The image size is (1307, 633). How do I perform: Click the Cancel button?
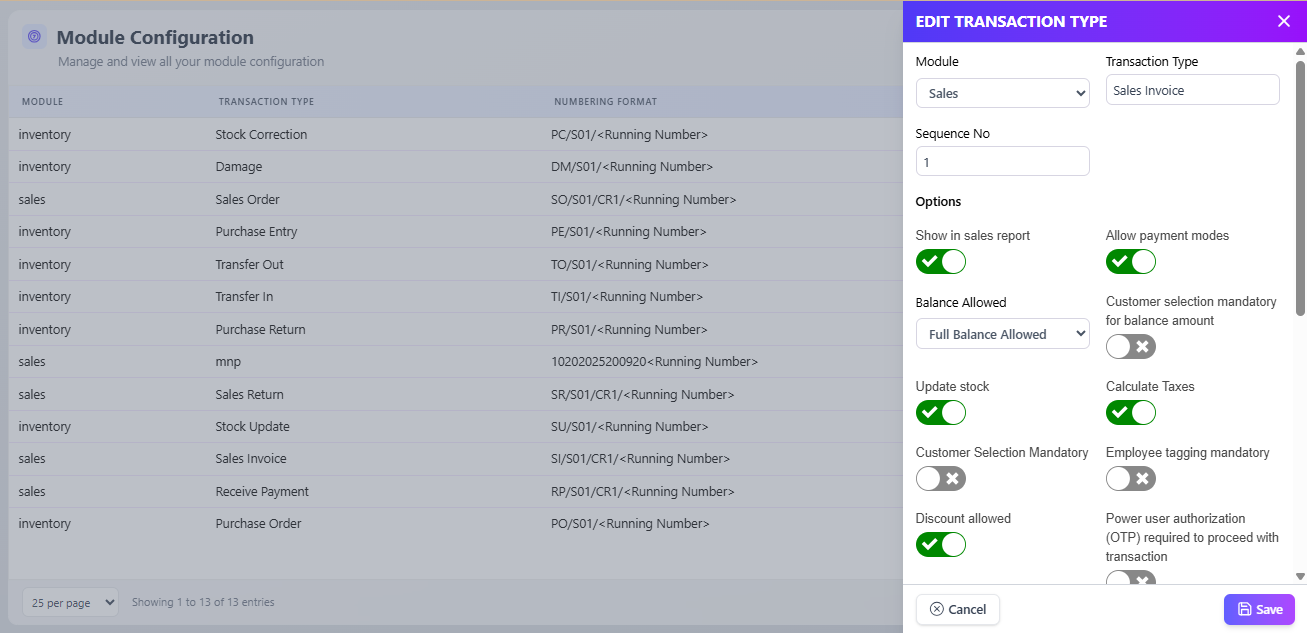pos(957,609)
